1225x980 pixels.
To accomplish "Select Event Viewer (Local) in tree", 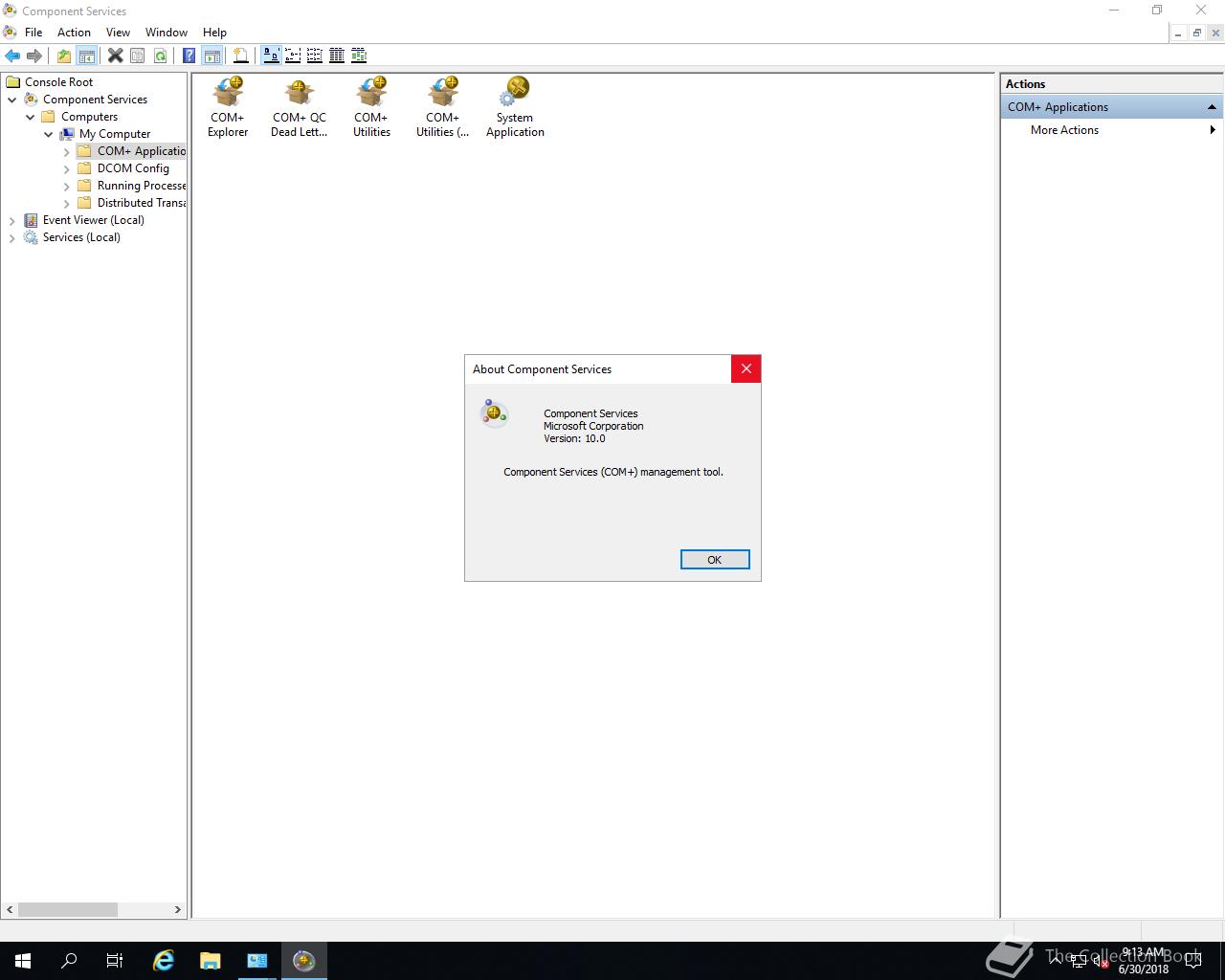I will [93, 220].
